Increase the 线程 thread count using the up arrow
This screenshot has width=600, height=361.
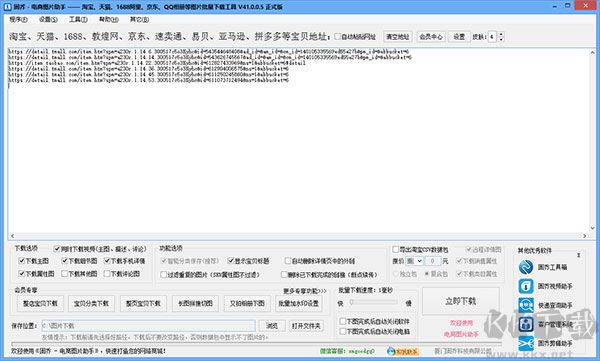click(x=501, y=34)
